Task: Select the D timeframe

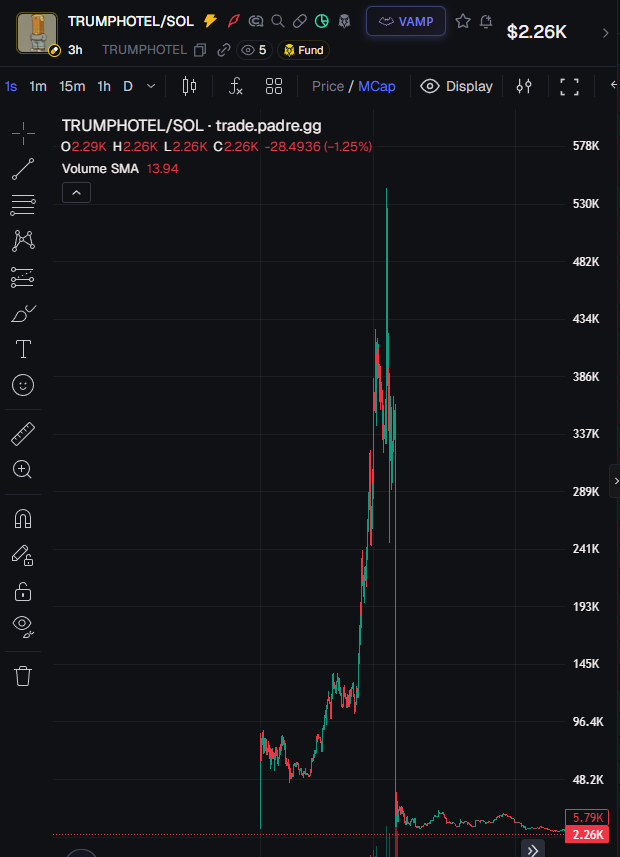Action: pos(128,86)
